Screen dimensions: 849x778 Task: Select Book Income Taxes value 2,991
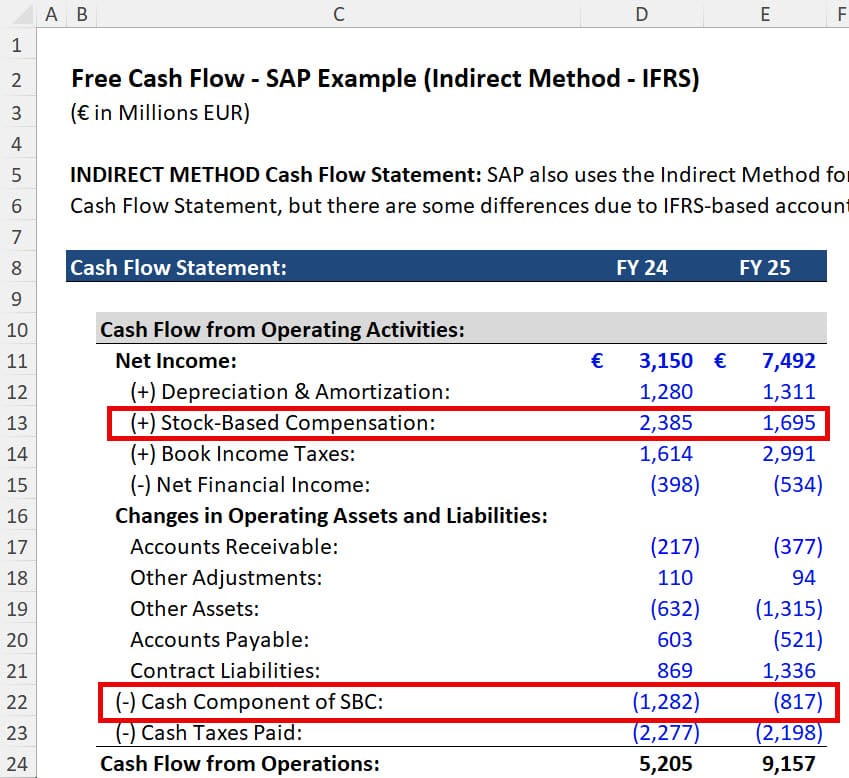point(788,454)
